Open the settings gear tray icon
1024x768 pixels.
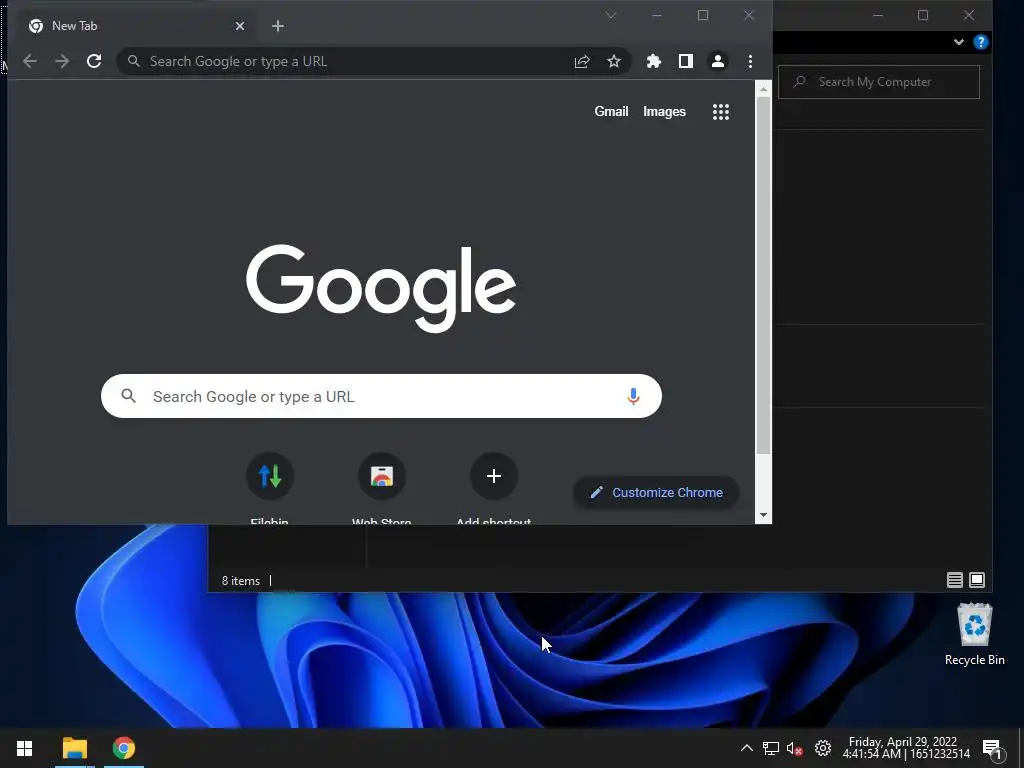[823, 748]
